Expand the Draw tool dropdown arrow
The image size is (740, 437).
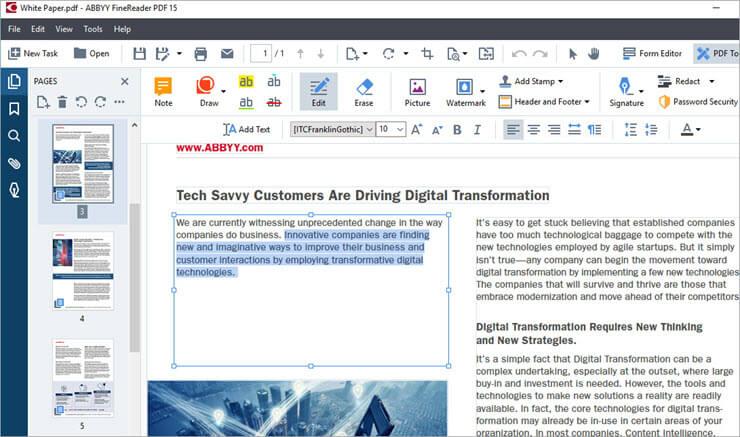tap(223, 92)
